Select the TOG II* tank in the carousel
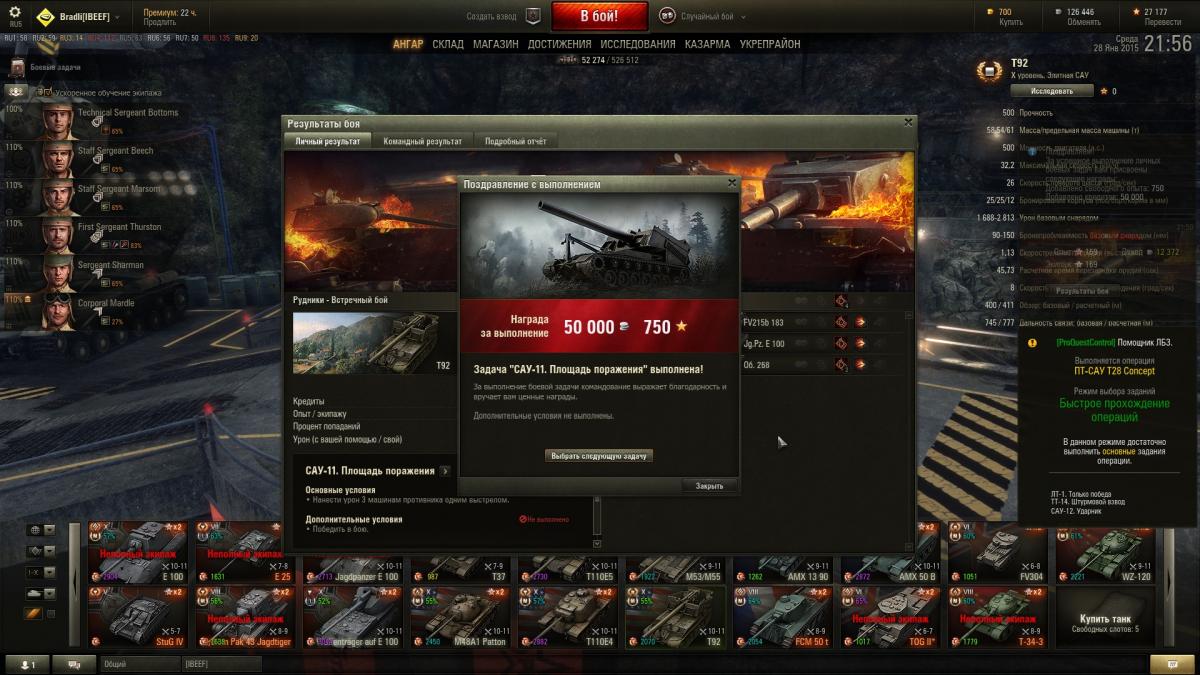The image size is (1200, 675). [890, 617]
